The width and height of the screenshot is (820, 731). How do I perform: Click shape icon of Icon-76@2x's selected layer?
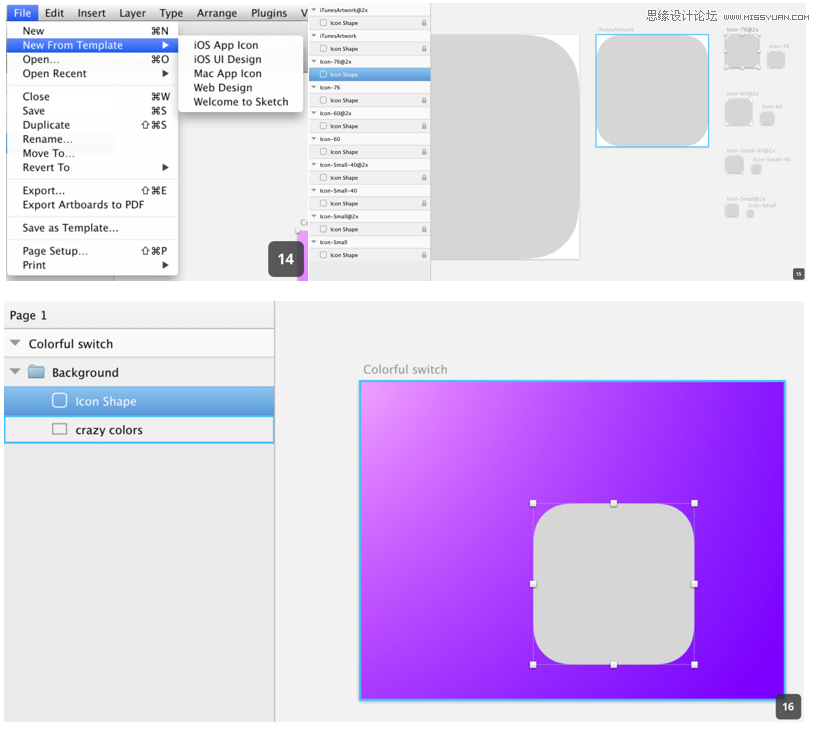(x=323, y=74)
